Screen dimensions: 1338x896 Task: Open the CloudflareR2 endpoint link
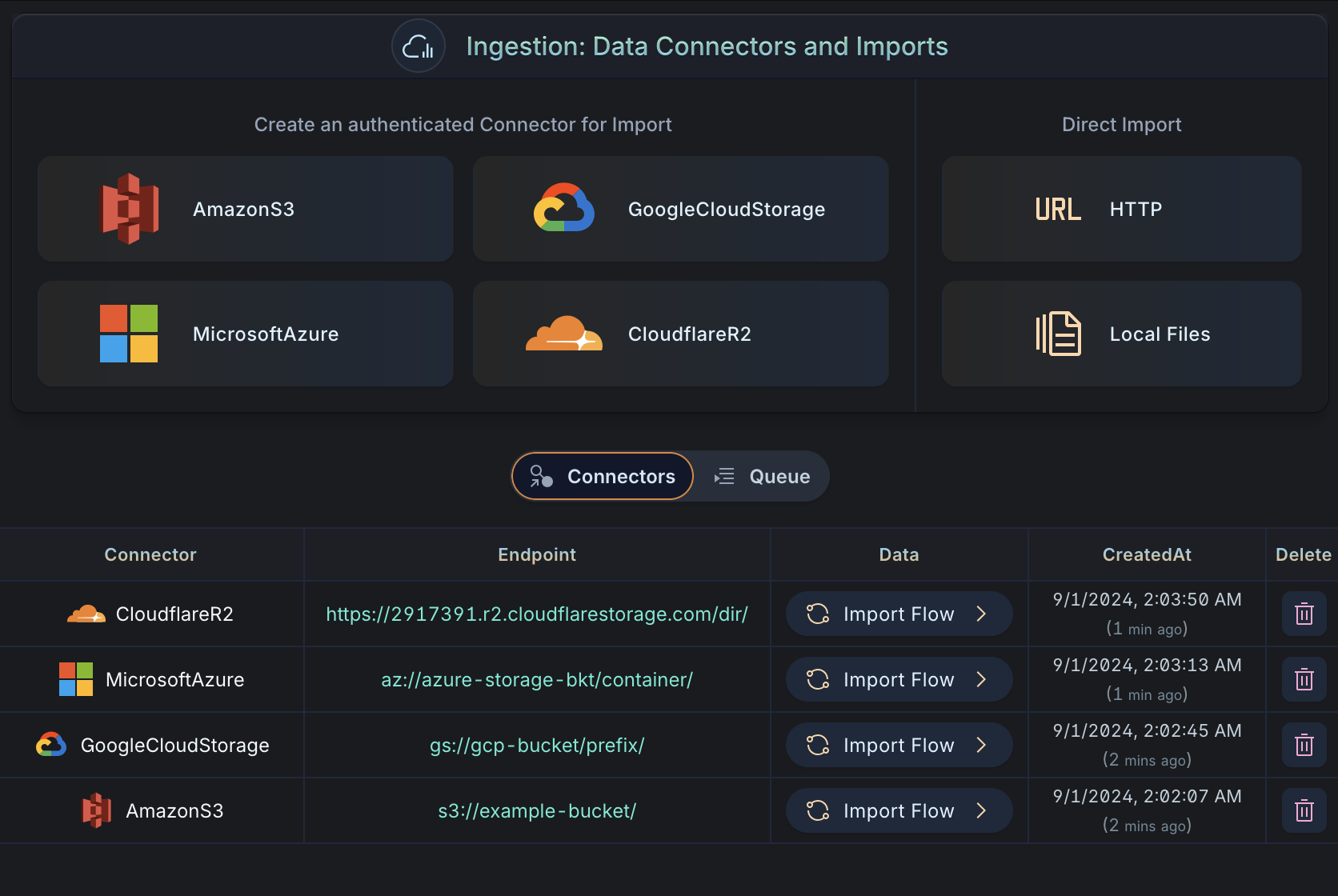click(535, 614)
